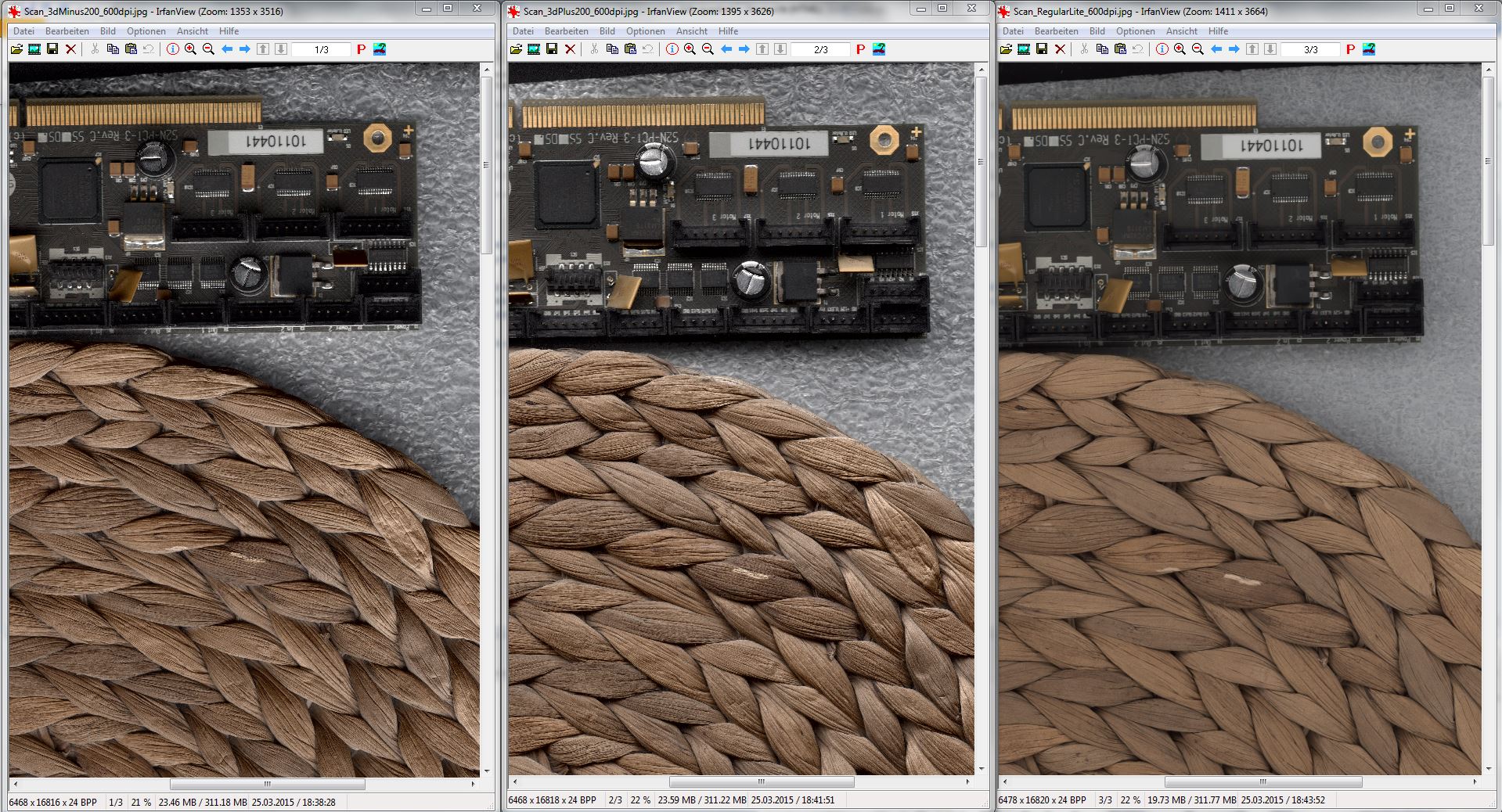The height and width of the screenshot is (812, 1502).
Task: Delete file red X in Scan_3dPlus200 window
Action: (x=570, y=49)
